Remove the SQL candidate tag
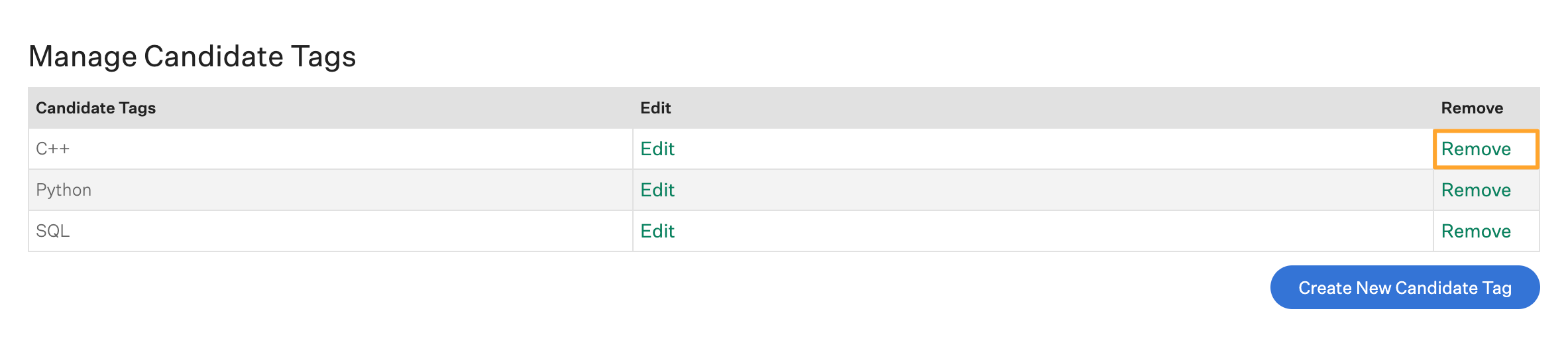The height and width of the screenshot is (337, 1568). 1475,232
